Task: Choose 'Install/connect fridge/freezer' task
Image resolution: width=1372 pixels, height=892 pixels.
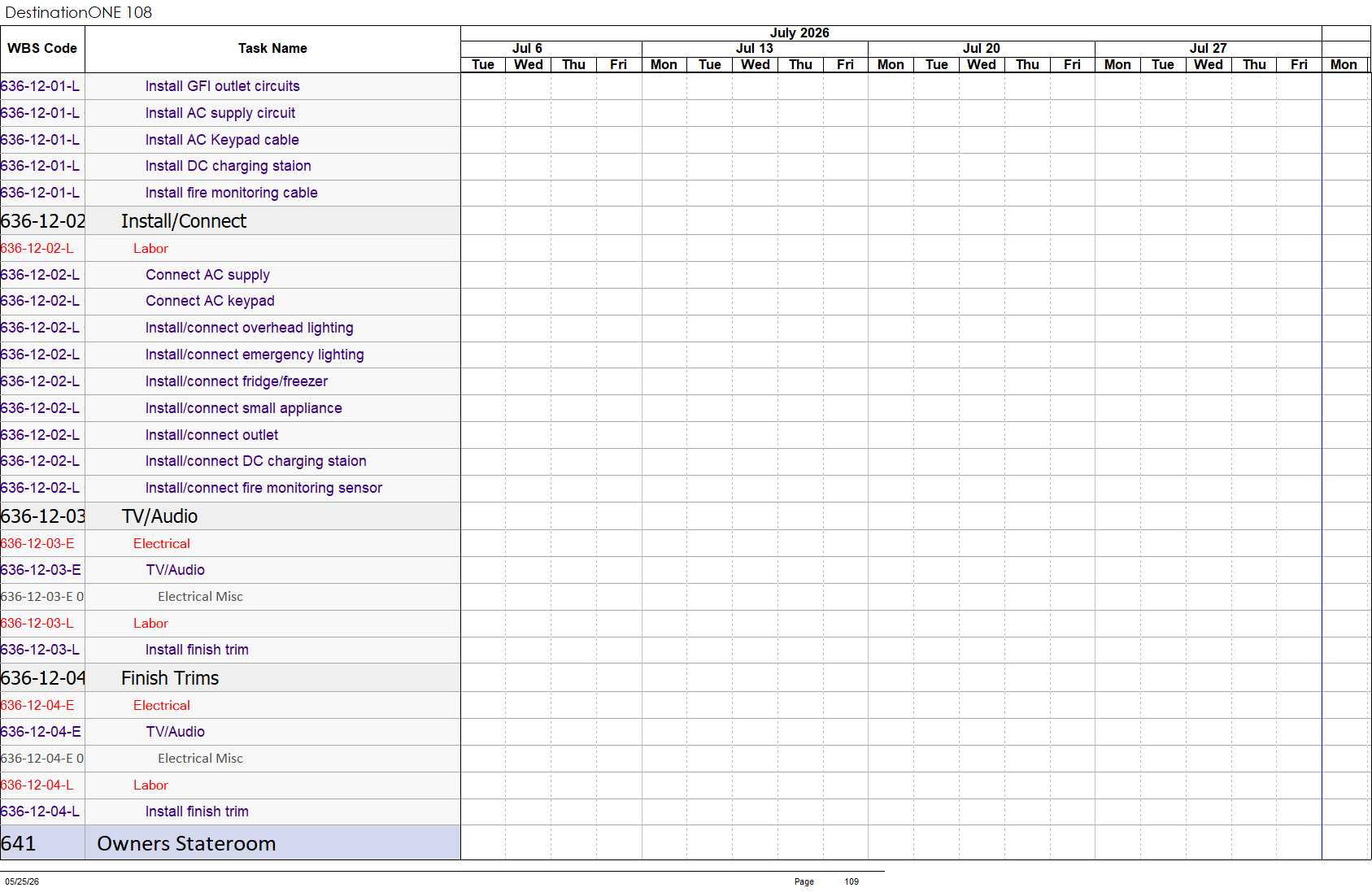Action: [236, 381]
